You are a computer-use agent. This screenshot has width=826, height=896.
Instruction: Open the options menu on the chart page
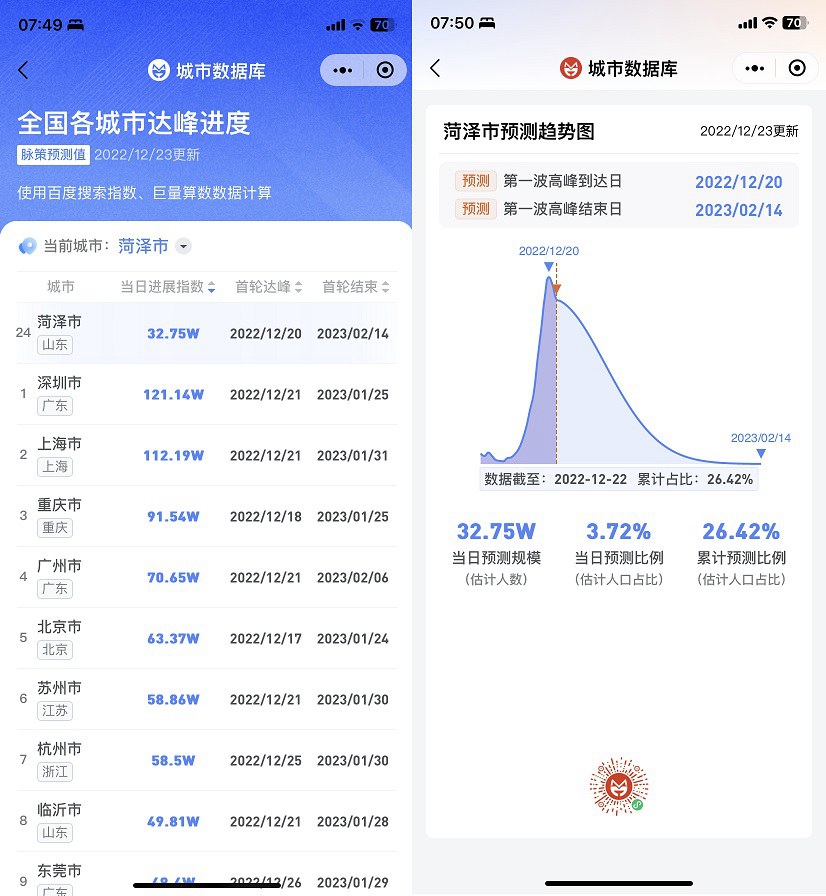click(x=755, y=68)
